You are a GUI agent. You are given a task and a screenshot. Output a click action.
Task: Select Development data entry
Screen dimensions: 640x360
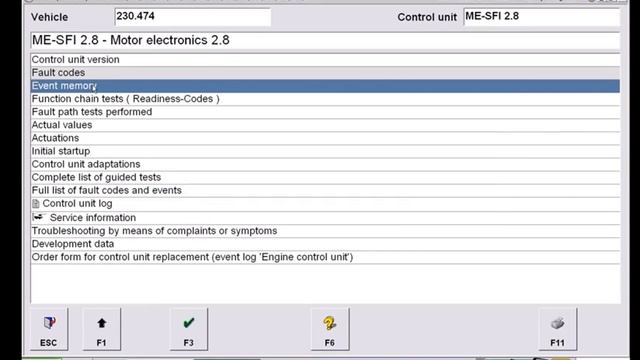coord(325,244)
